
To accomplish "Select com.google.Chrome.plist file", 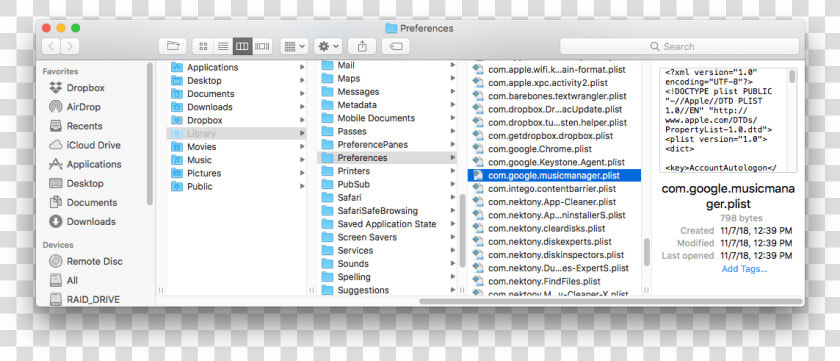I will pyautogui.click(x=554, y=149).
